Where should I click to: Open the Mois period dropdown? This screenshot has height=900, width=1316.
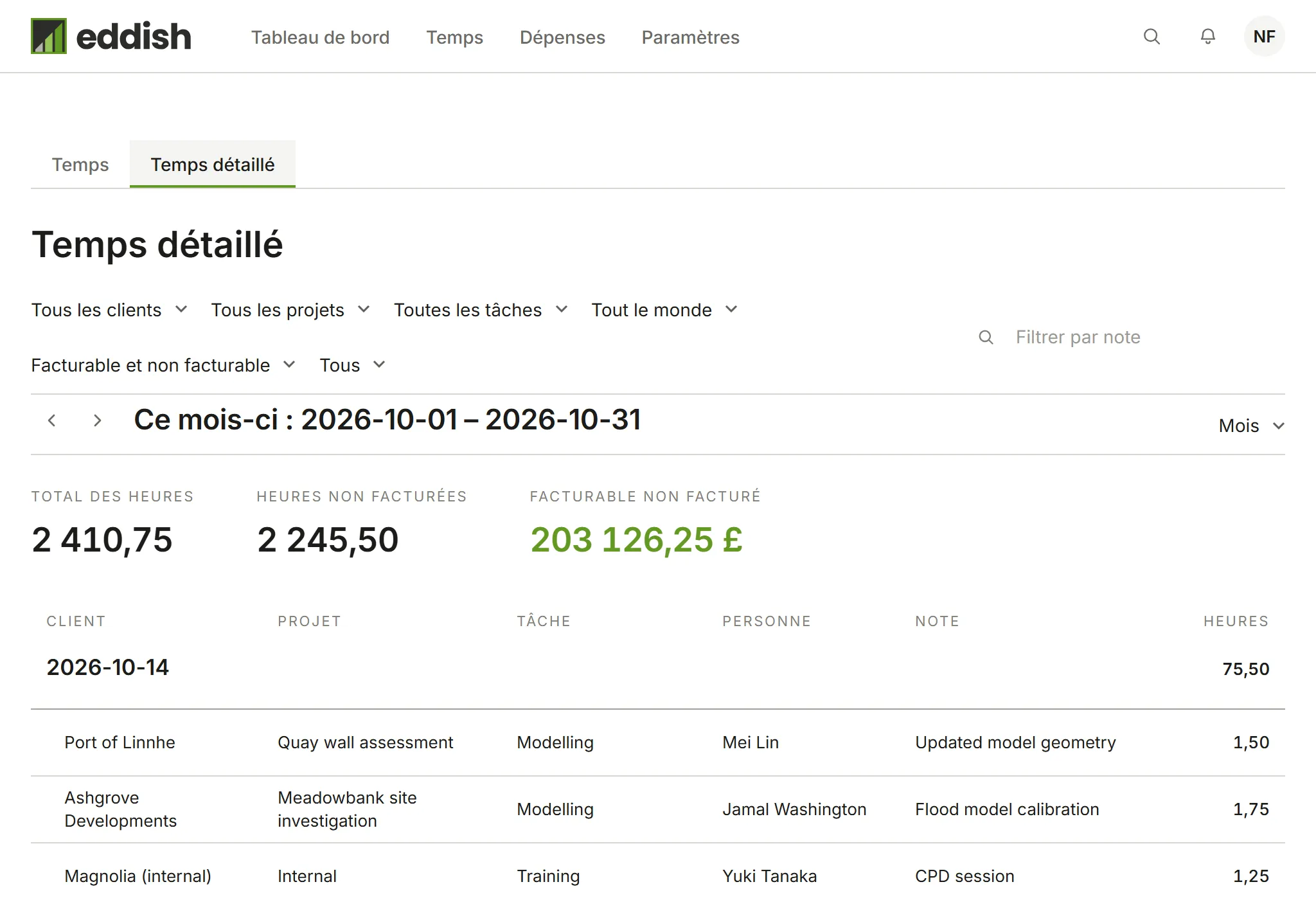1251,426
